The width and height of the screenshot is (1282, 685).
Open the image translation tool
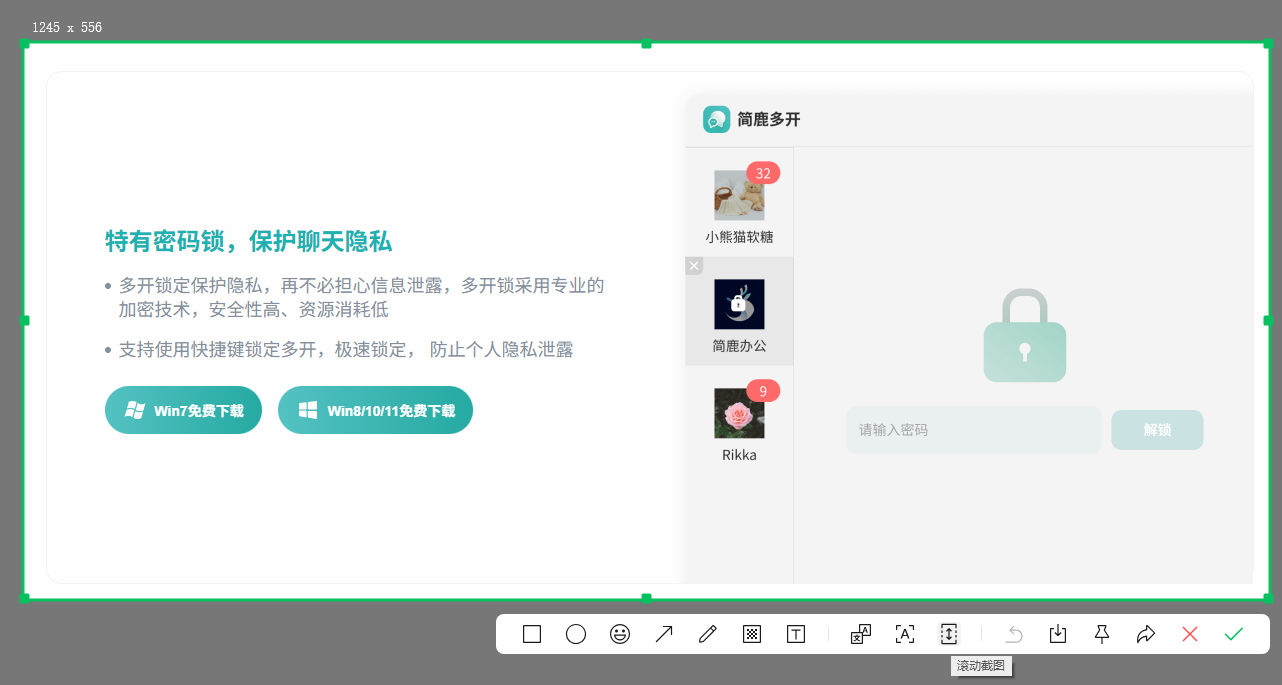point(860,634)
